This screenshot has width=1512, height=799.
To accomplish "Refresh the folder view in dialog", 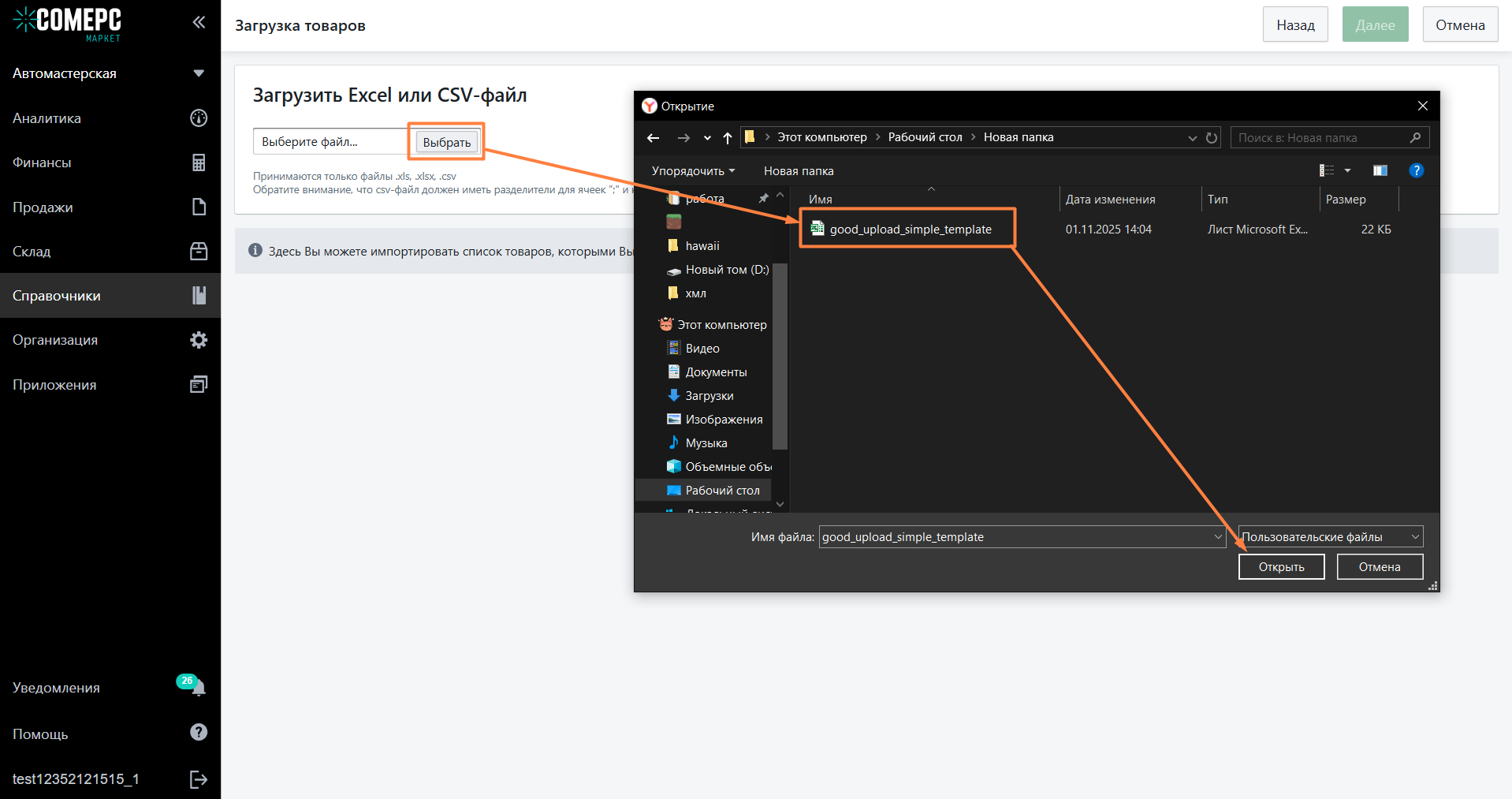I will click(x=1212, y=138).
